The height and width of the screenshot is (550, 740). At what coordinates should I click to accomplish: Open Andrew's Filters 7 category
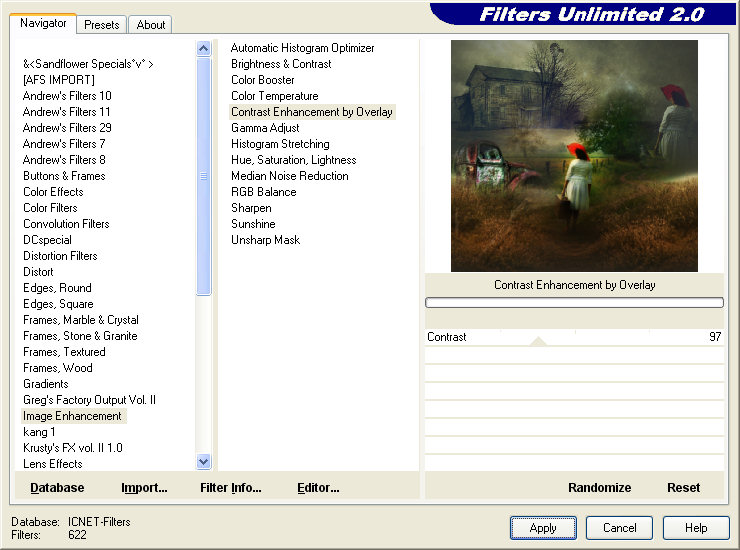[x=64, y=144]
